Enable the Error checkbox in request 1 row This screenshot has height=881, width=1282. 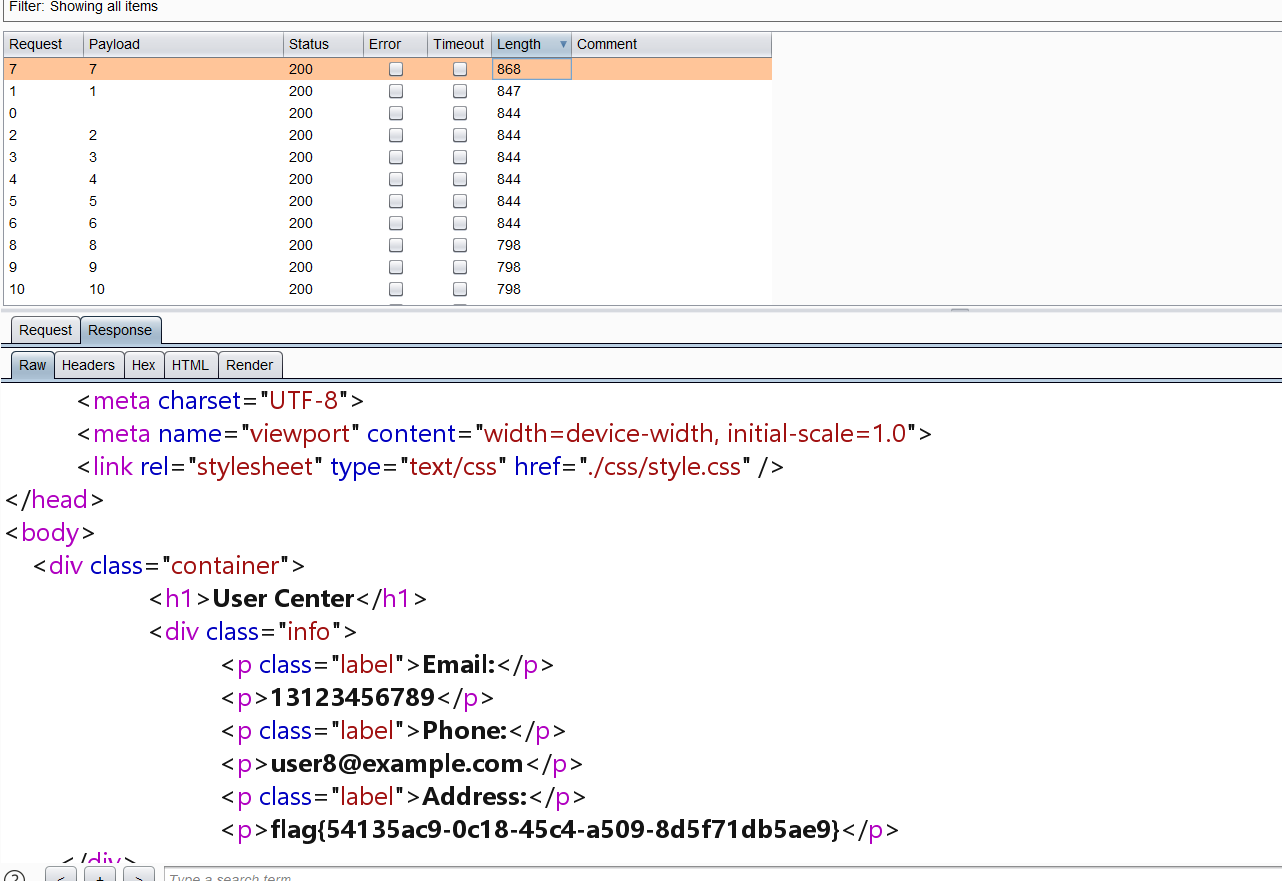(396, 91)
